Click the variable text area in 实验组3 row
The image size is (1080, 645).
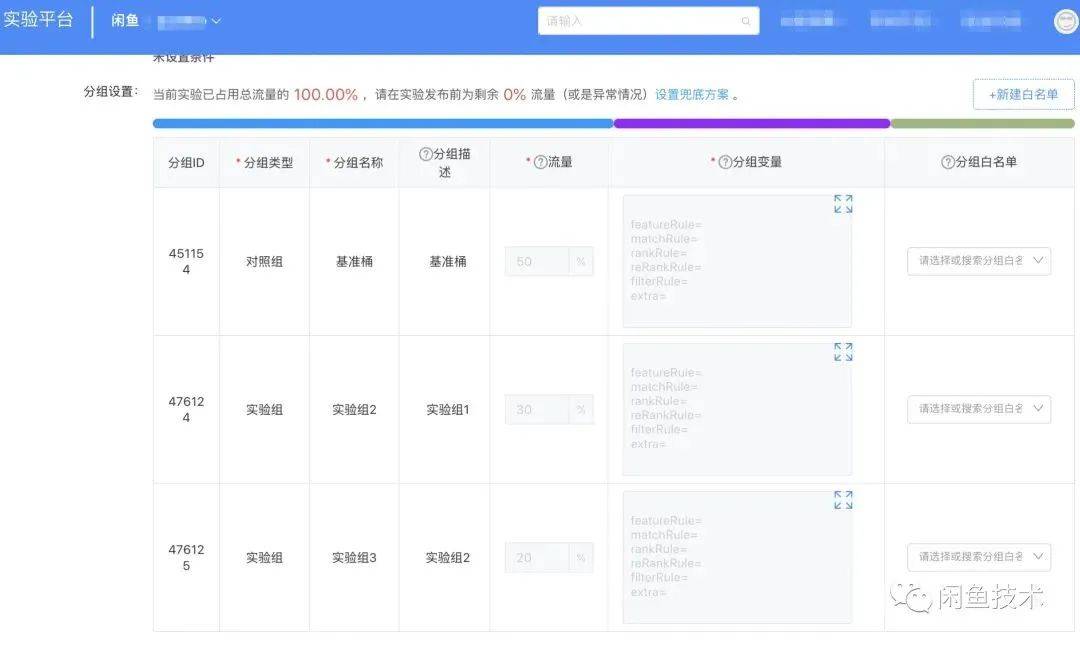737,557
